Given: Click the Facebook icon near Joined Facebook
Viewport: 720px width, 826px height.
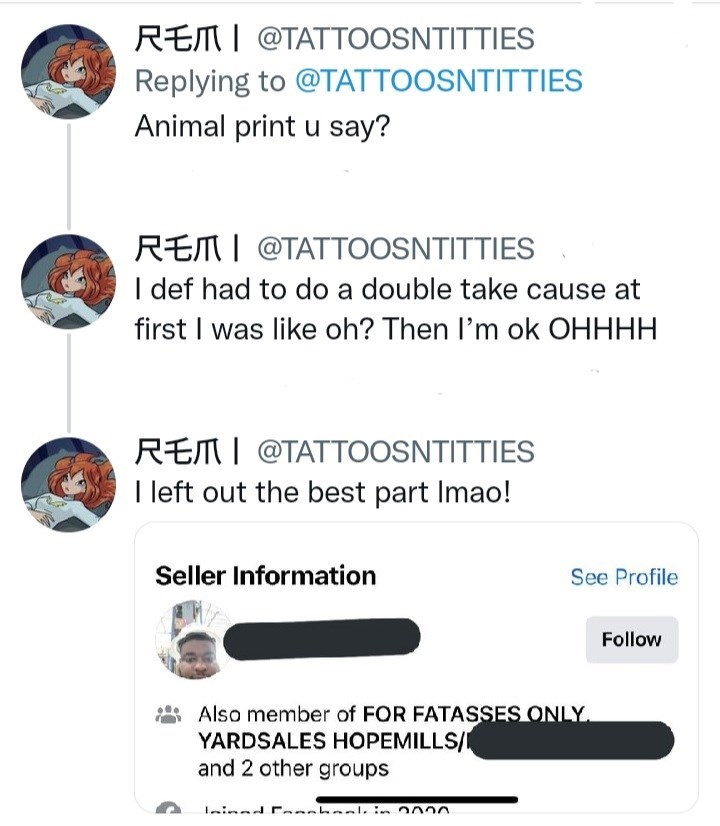Looking at the screenshot, I should tap(169, 808).
